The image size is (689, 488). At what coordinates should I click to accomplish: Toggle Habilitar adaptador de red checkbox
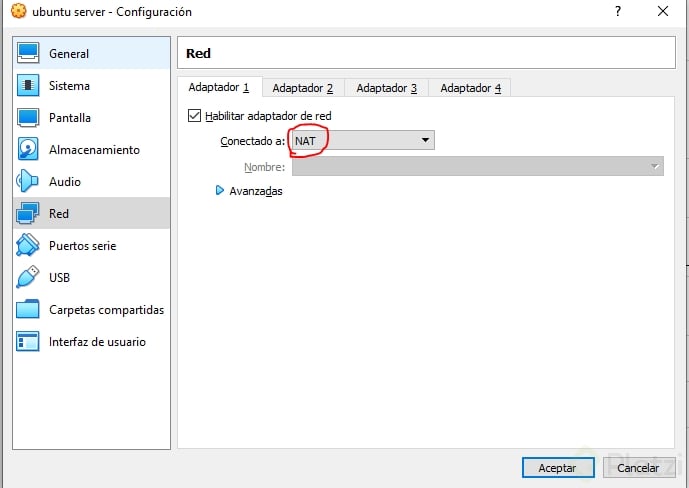coord(195,116)
